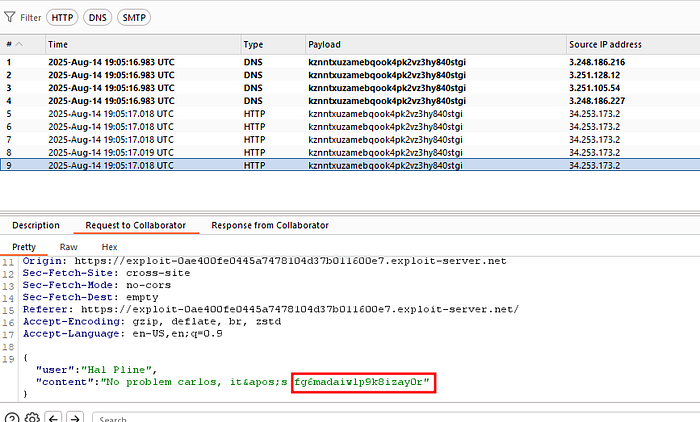Open the Description tab

pos(36,225)
